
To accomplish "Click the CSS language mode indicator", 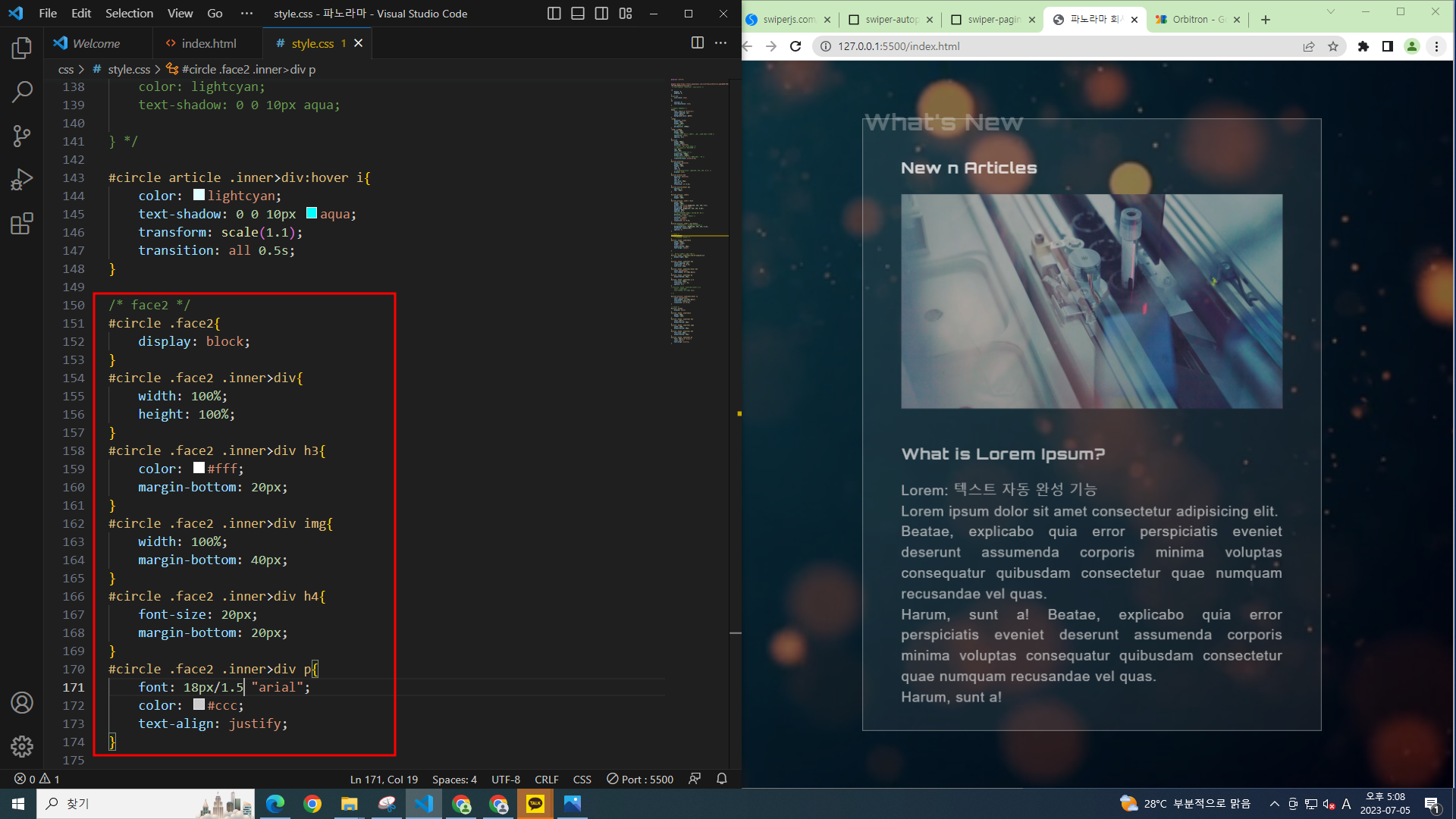I will pos(582,779).
